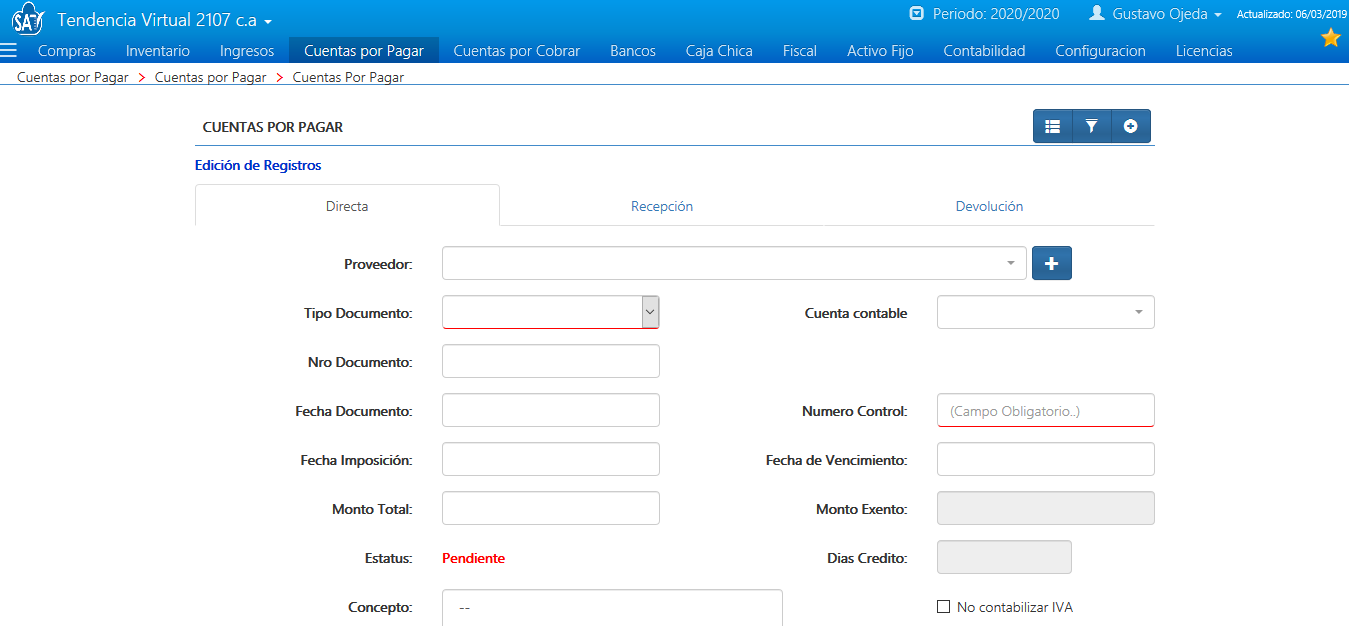Open the Proveedor dropdown
This screenshot has height=626, width=1349.
point(734,263)
